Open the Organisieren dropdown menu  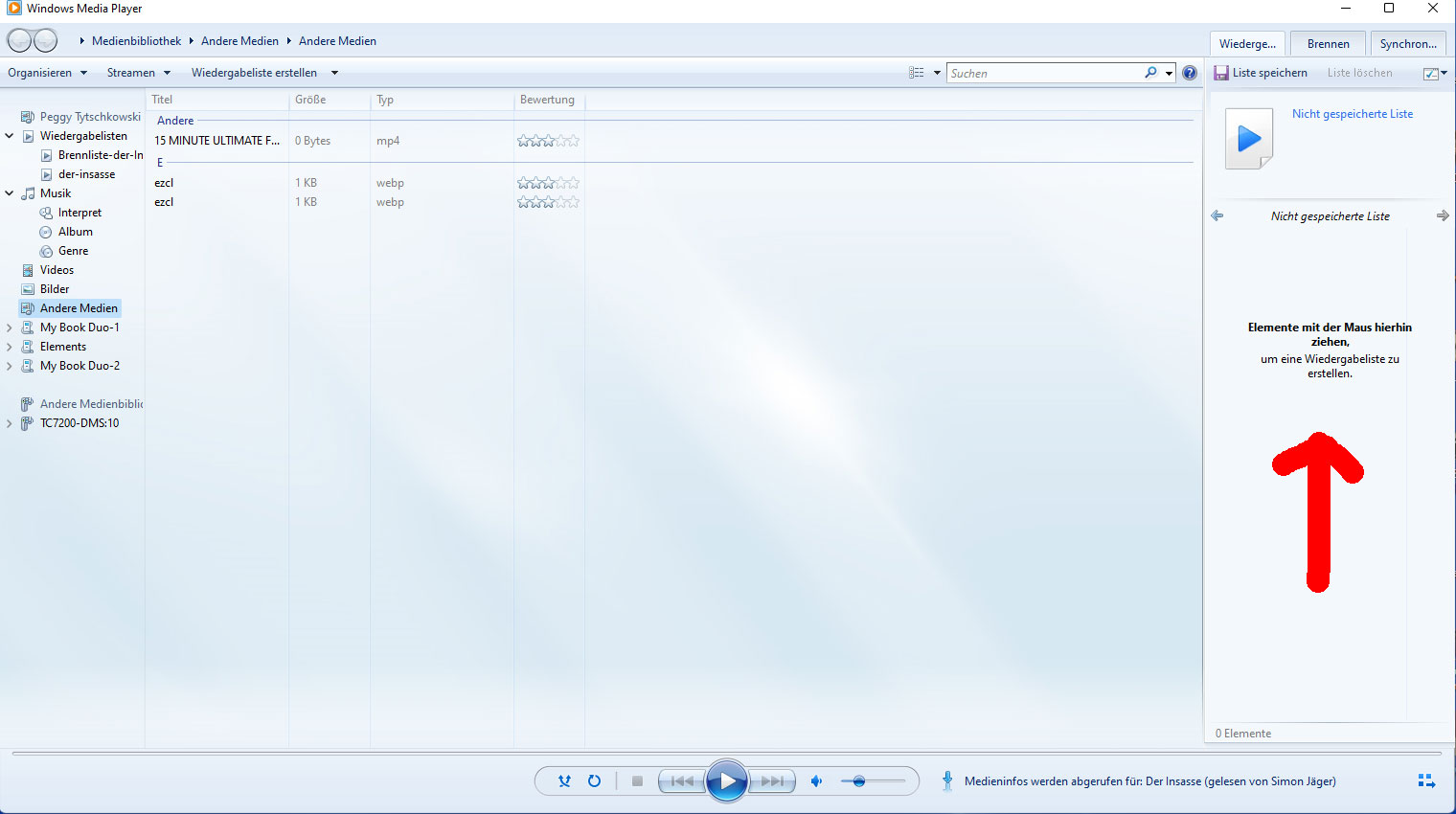pos(47,73)
